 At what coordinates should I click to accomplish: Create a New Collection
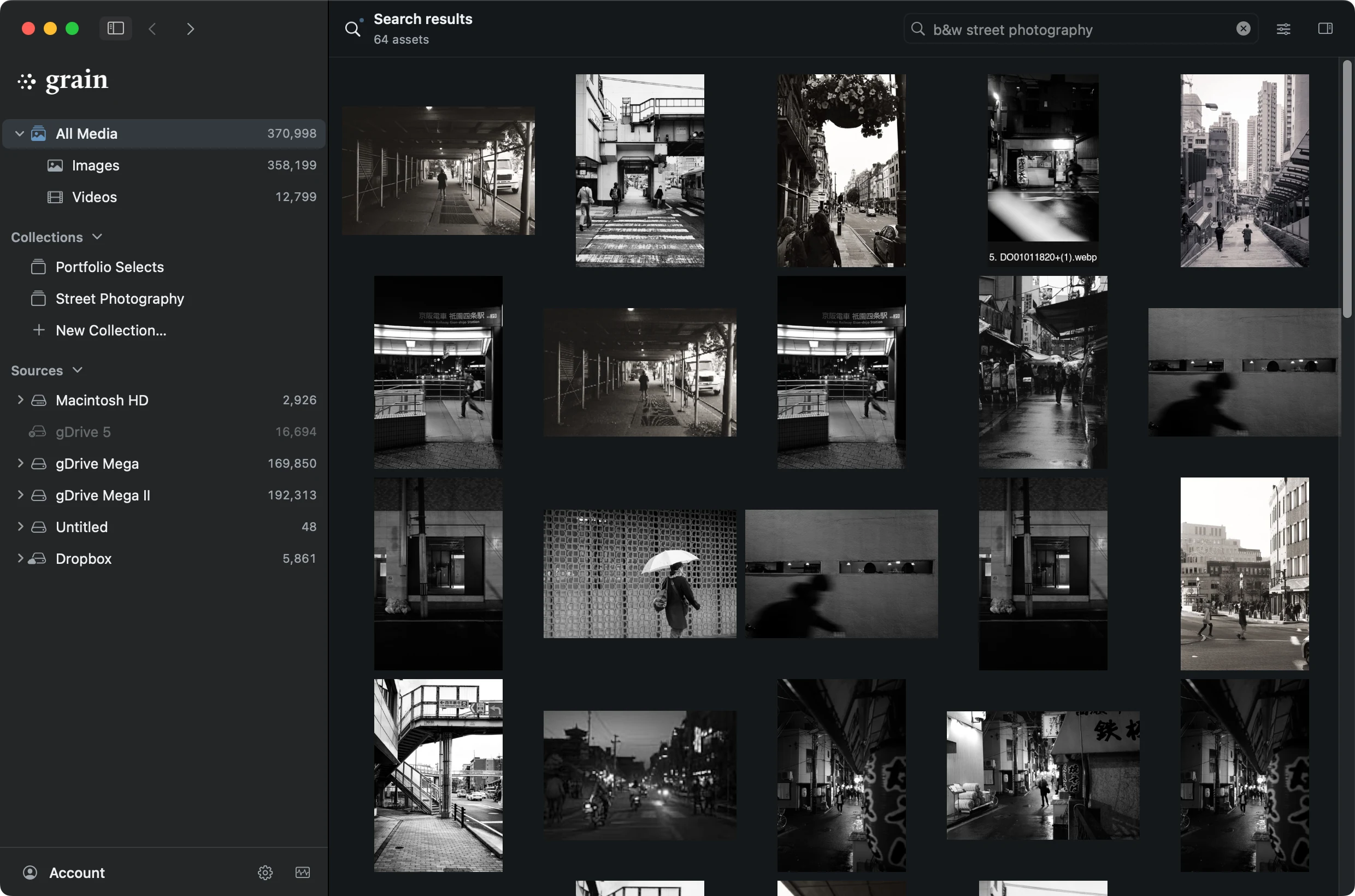(164, 331)
